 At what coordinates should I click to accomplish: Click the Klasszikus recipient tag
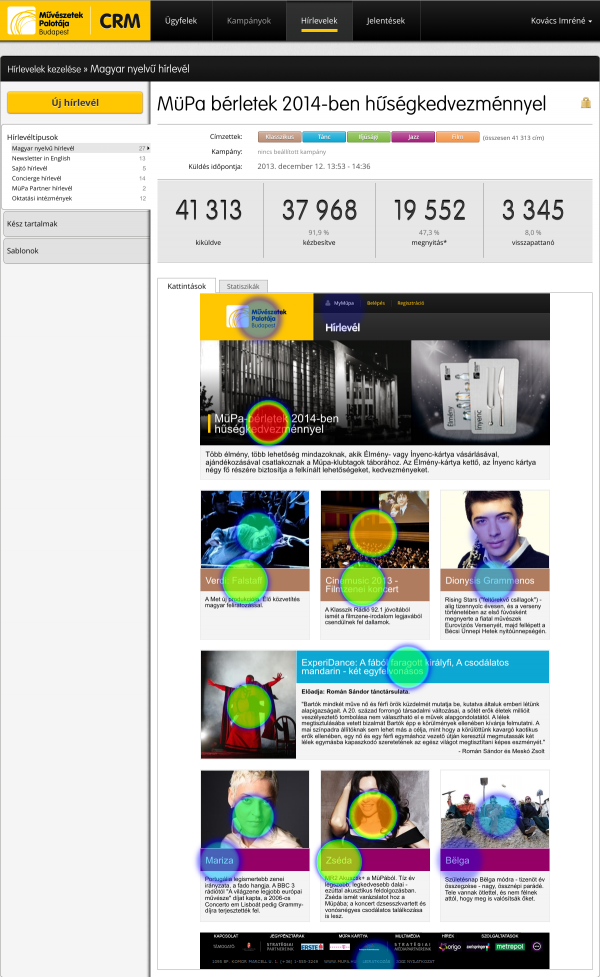click(x=280, y=137)
